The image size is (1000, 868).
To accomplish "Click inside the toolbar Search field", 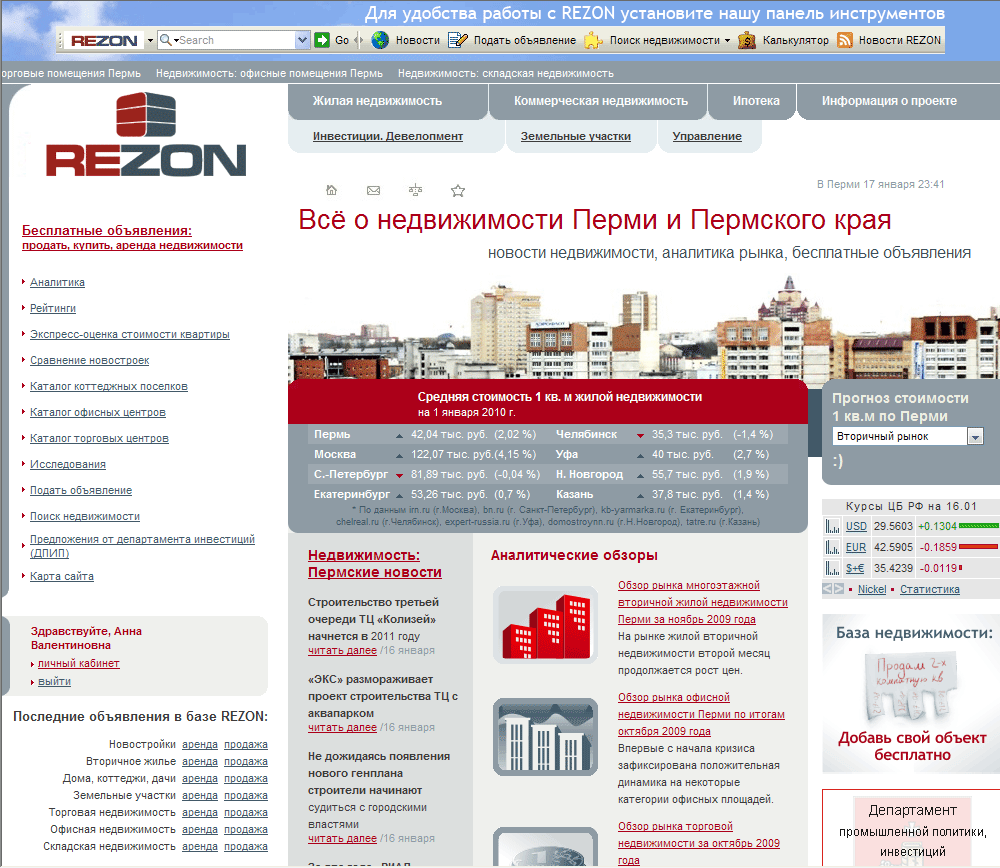I will (x=235, y=40).
